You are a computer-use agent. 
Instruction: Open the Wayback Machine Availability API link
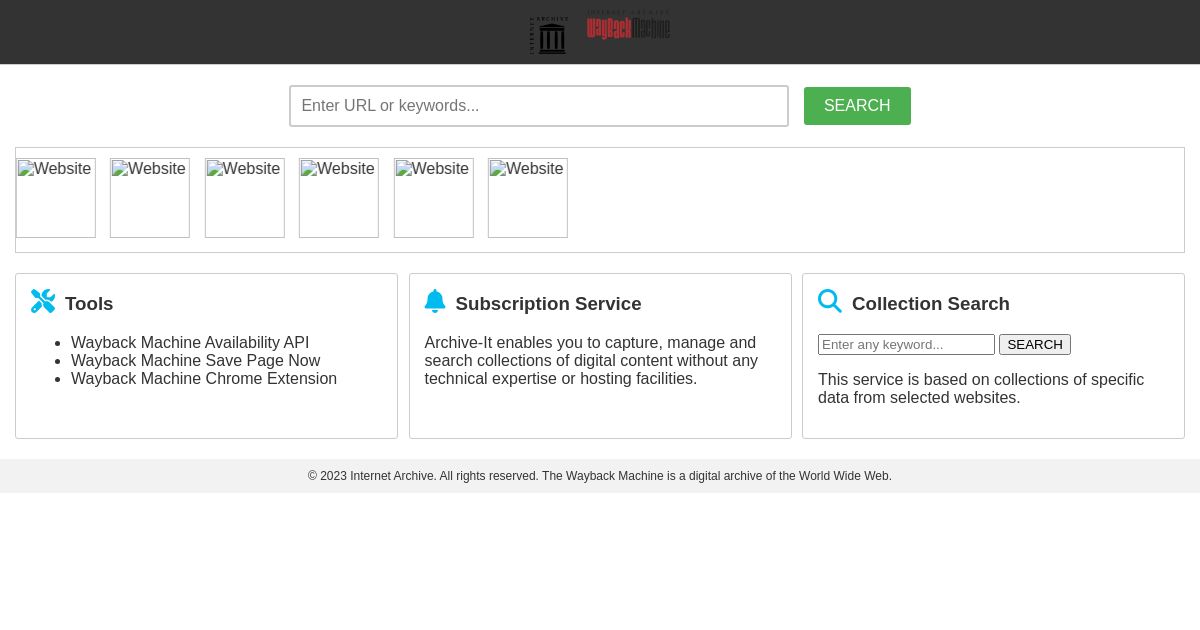click(x=190, y=343)
